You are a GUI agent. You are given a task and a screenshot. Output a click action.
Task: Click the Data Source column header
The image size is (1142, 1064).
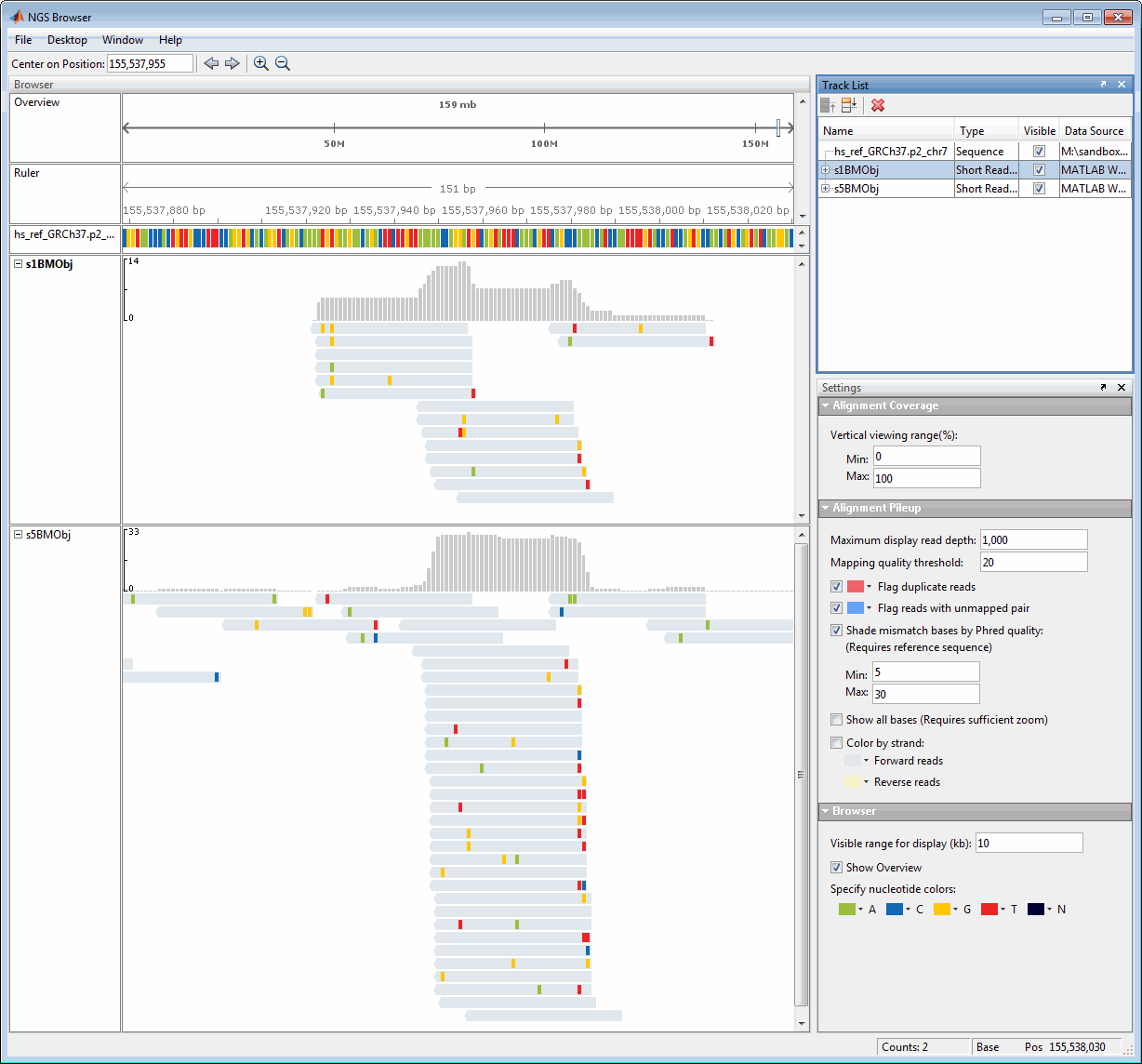pos(1095,131)
